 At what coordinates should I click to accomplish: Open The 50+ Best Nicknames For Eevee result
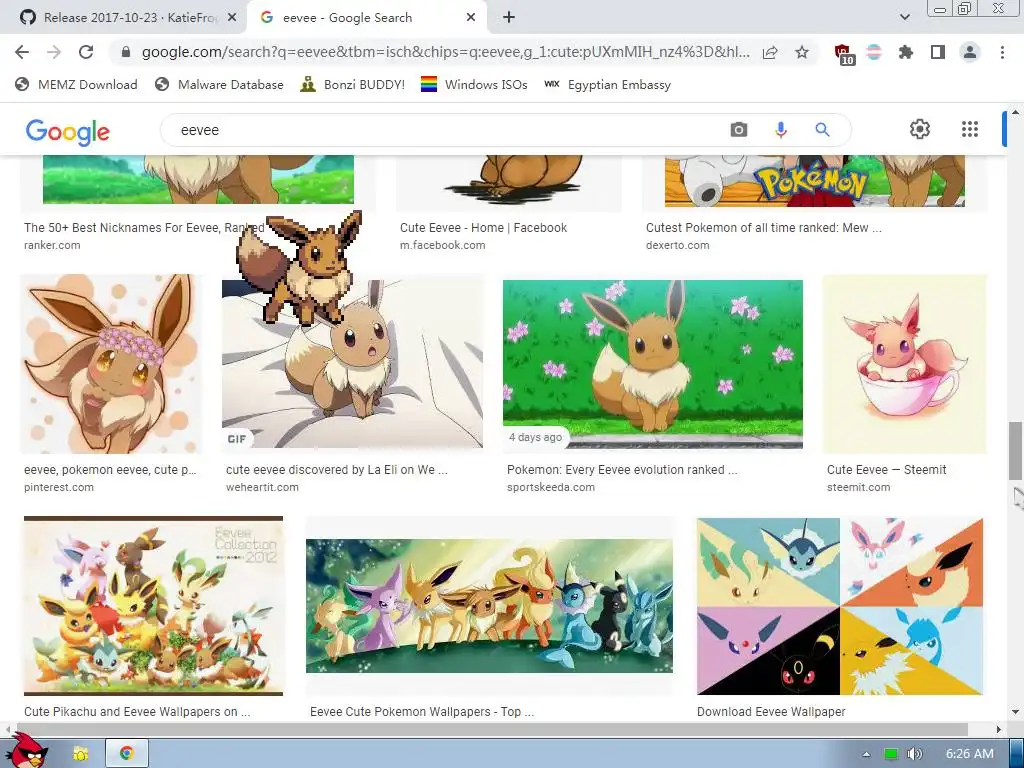[x=144, y=228]
